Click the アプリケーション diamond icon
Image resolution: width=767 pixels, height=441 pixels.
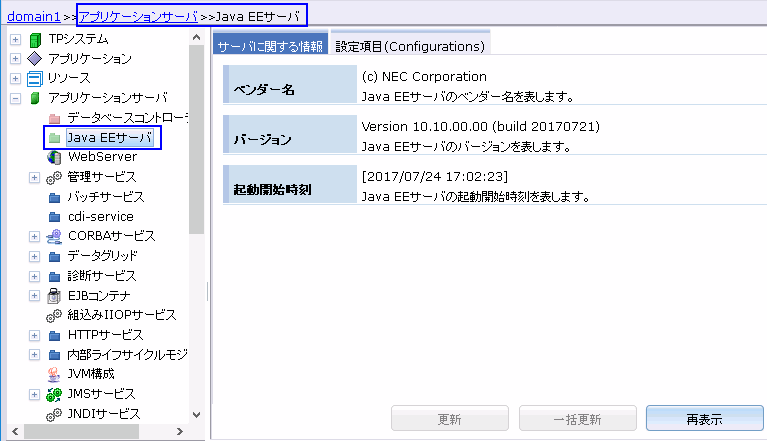(x=35, y=59)
